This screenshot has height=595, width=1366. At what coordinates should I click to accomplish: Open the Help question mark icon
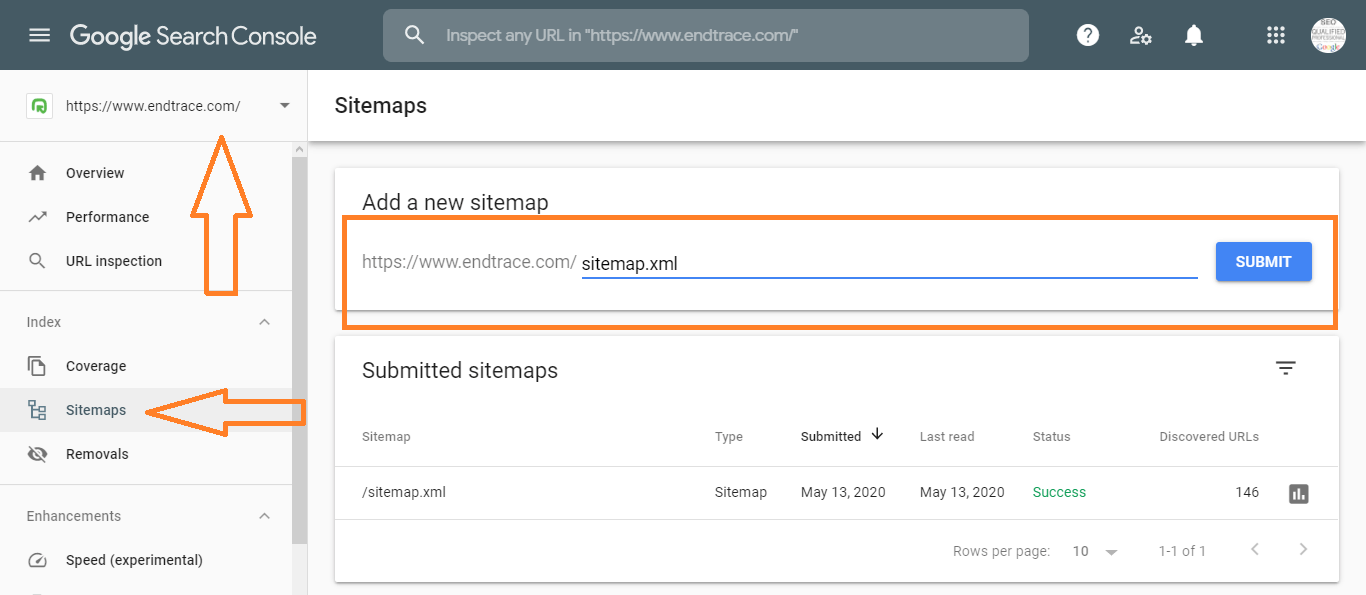pyautogui.click(x=1088, y=36)
